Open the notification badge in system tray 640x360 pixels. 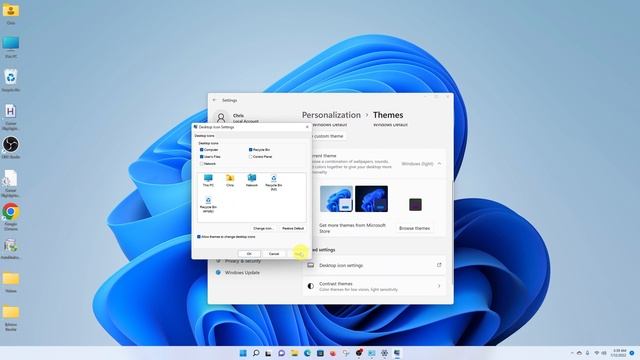coord(632,353)
